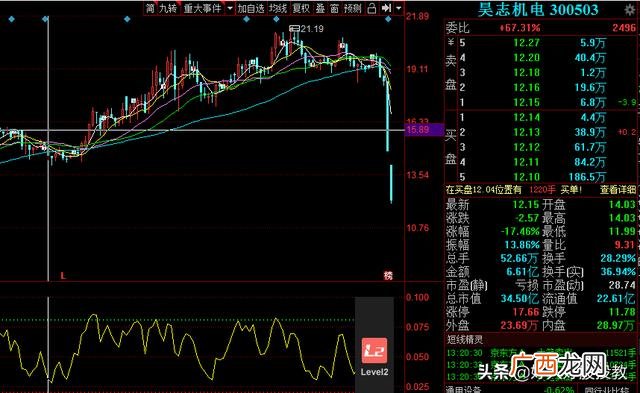Expand the dropdown arrow beside 重大事件
Image resolution: width=640 pixels, height=393 pixels.
click(230, 8)
